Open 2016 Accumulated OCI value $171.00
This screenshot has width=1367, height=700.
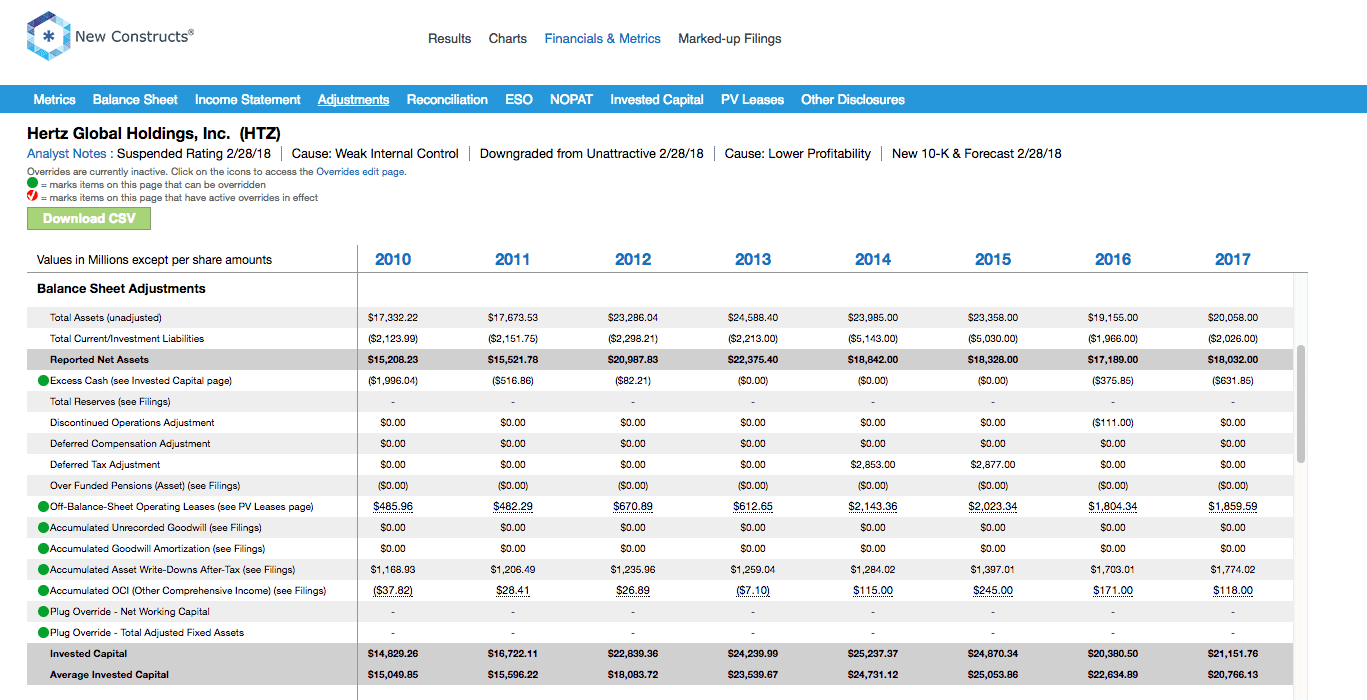tap(1113, 591)
